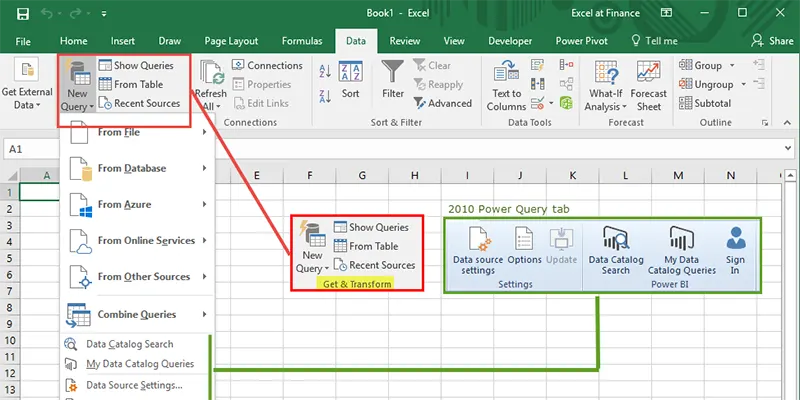Go to the Page Layout tab

231,41
